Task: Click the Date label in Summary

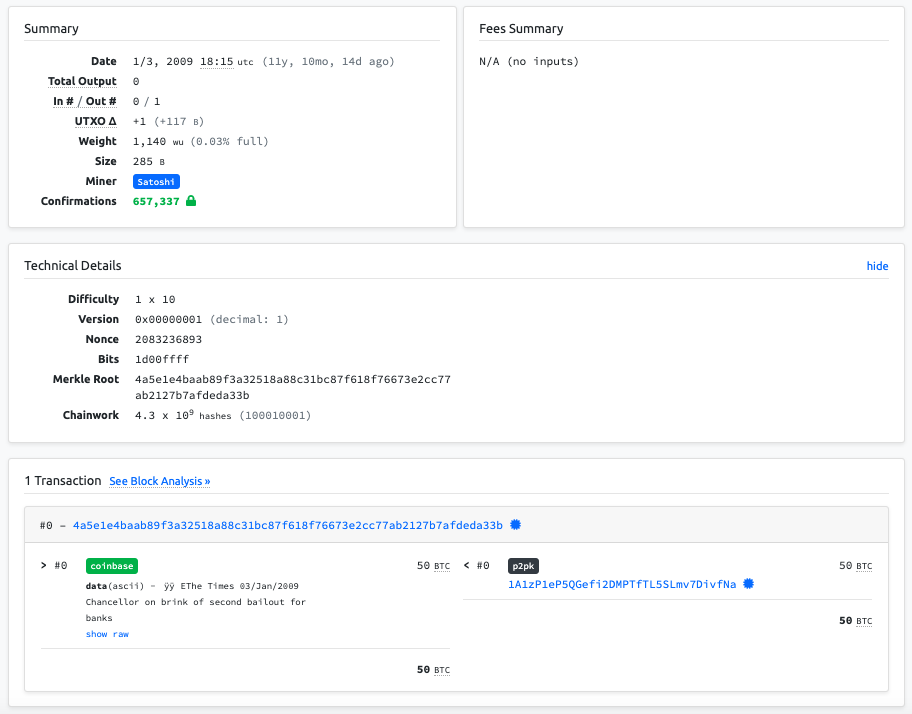Action: pyautogui.click(x=103, y=61)
